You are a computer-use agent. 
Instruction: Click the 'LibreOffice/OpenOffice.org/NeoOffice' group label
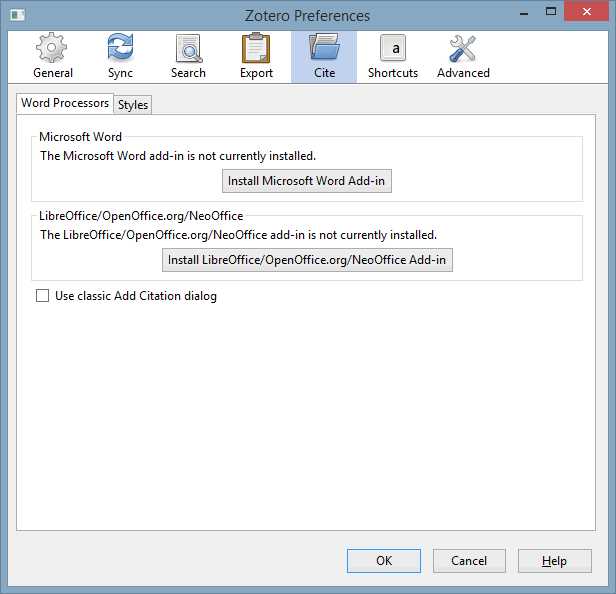(141, 216)
